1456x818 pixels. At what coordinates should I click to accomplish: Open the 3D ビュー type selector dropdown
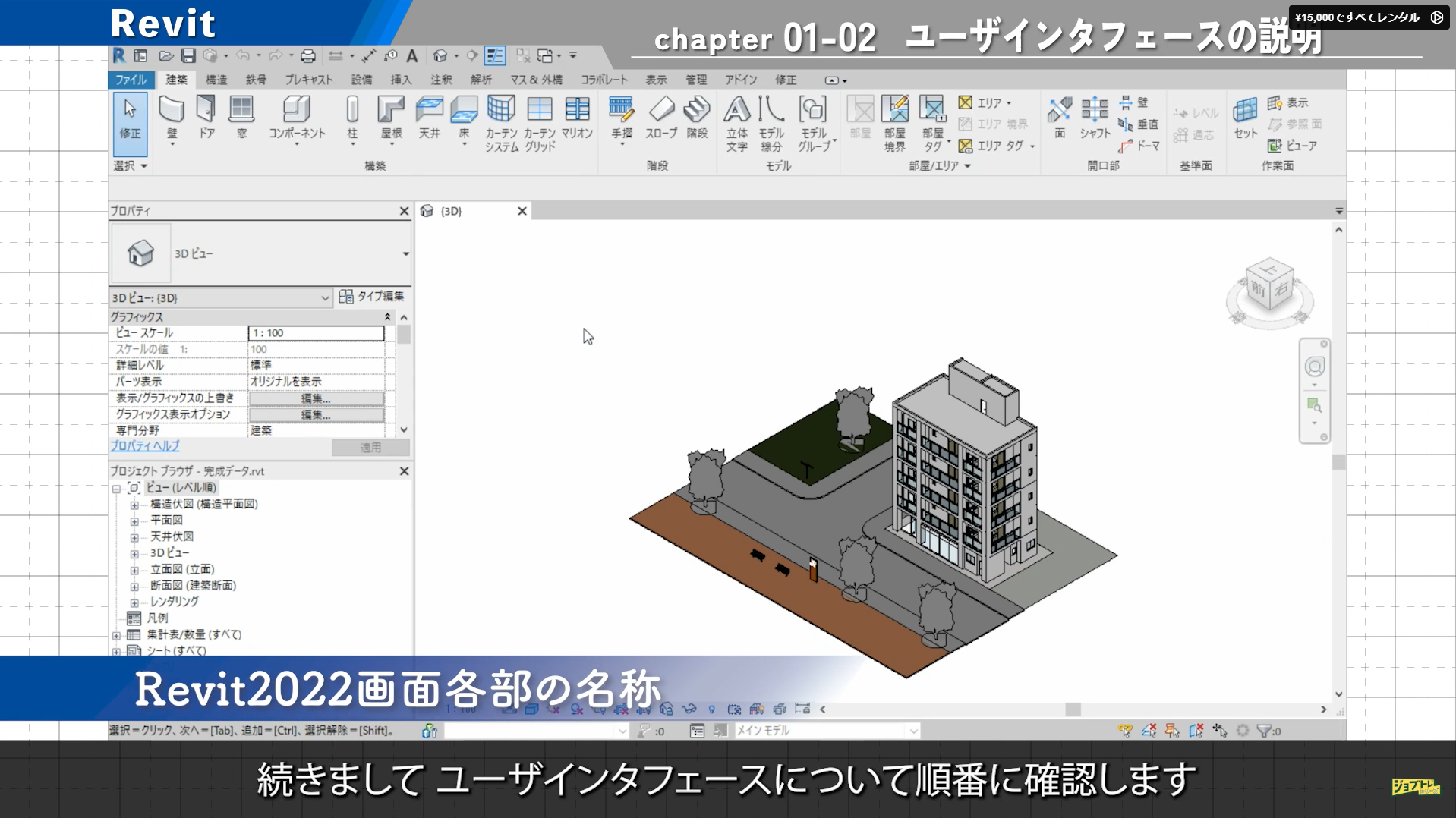(x=405, y=253)
